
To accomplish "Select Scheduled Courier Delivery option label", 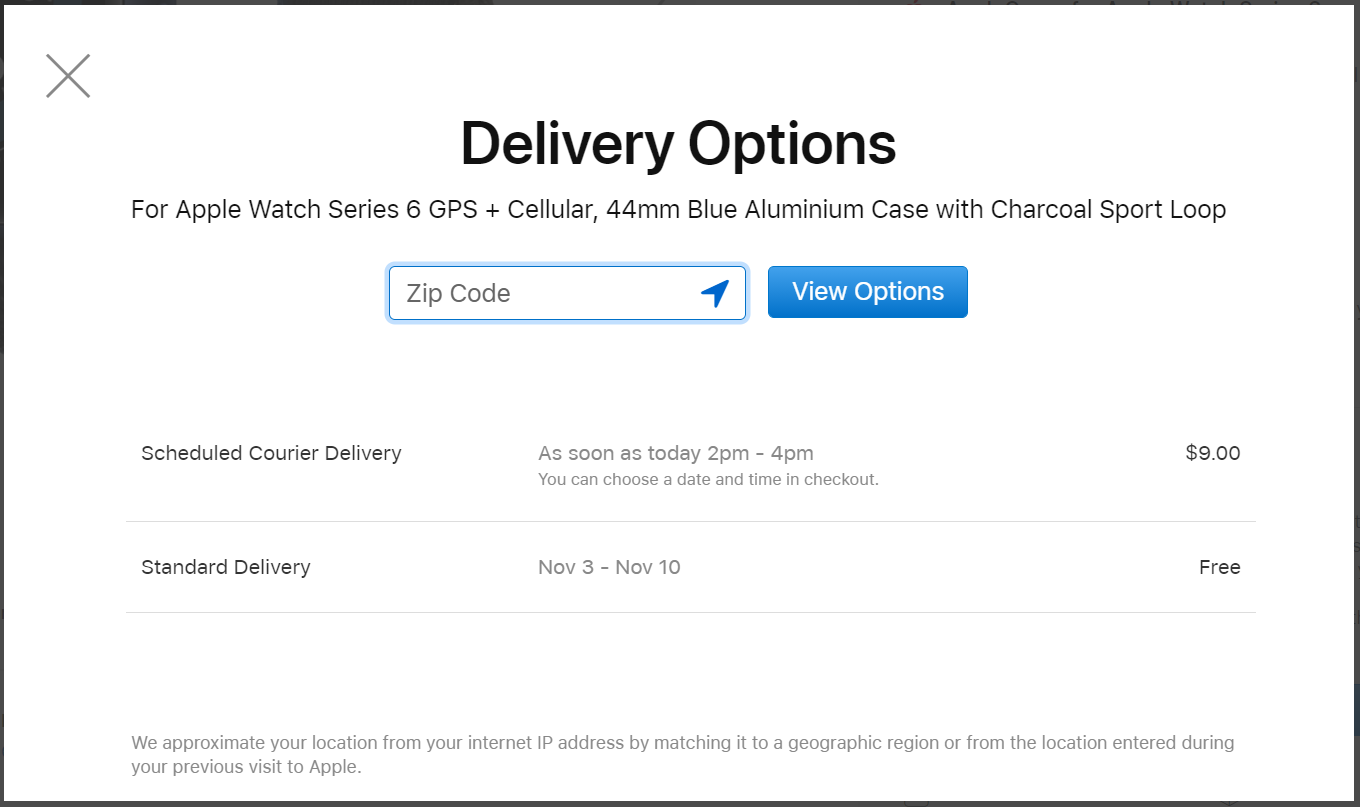I will [x=271, y=453].
